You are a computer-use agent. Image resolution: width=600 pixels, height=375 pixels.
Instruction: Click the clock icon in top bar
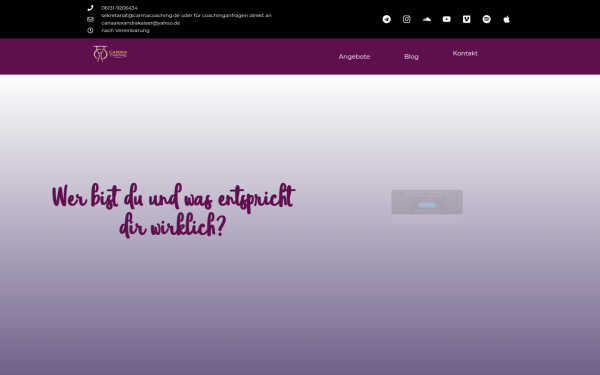click(x=90, y=30)
